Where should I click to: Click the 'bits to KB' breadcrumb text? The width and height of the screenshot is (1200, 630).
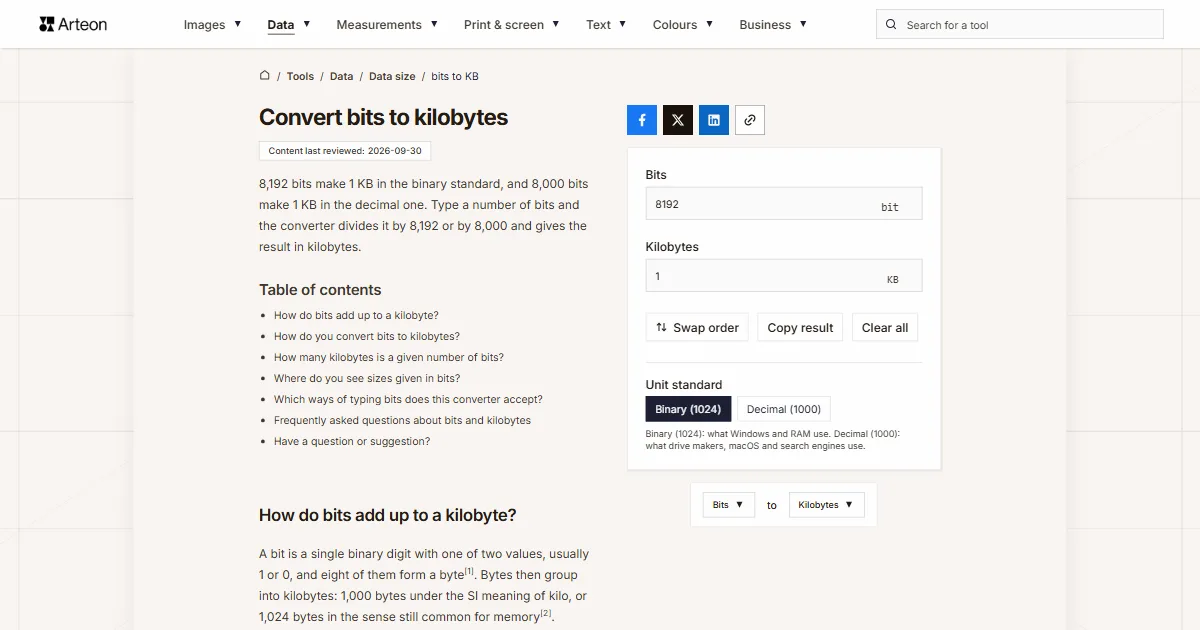455,76
